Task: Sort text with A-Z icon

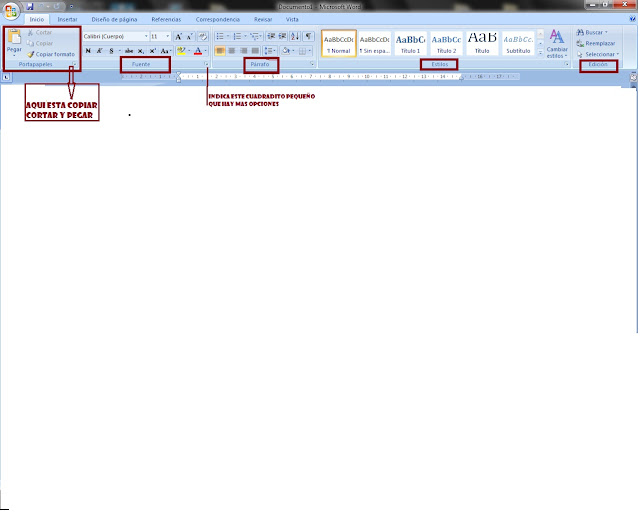Action: point(295,36)
